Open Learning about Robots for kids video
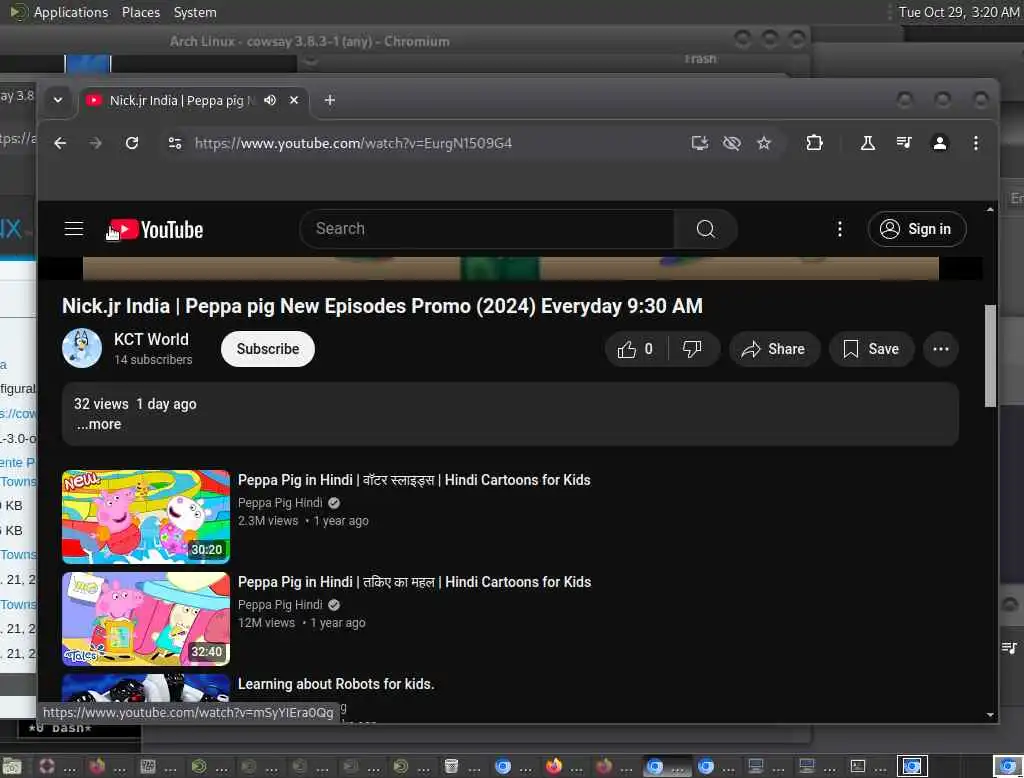Image resolution: width=1024 pixels, height=778 pixels. click(x=336, y=684)
